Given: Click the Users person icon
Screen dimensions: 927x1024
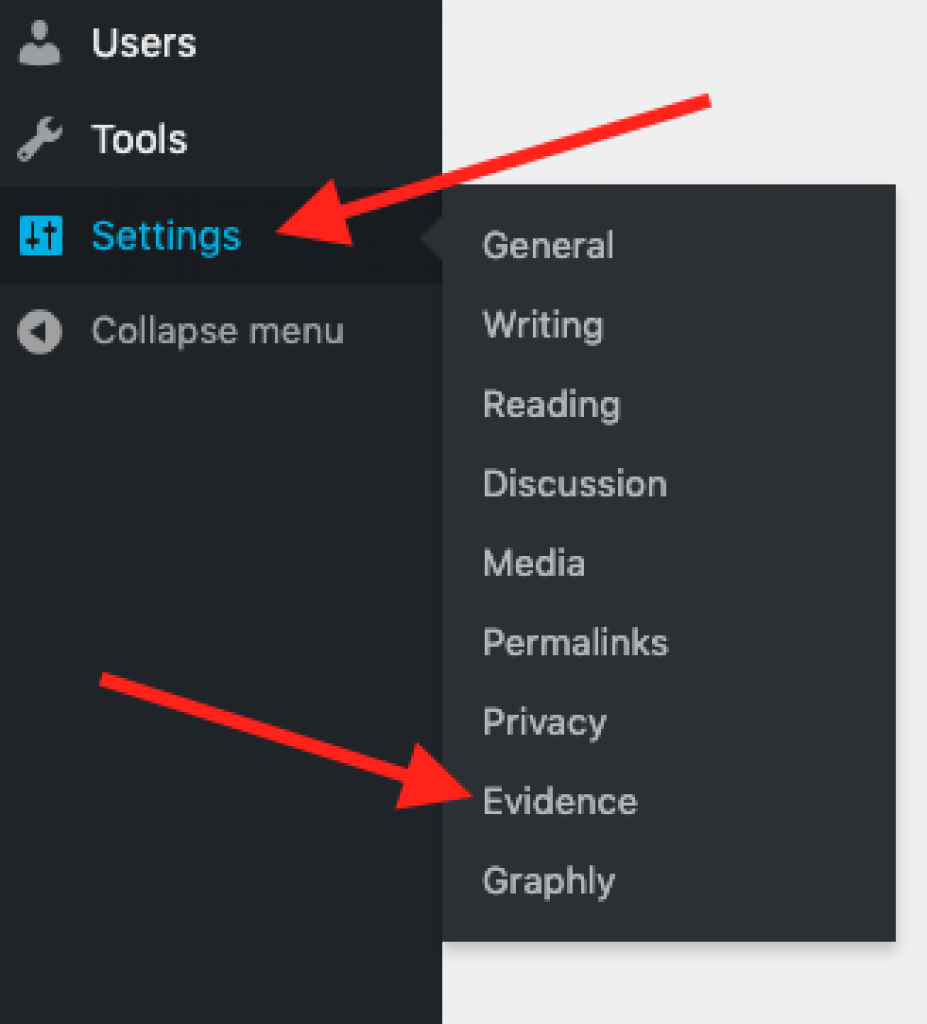Looking at the screenshot, I should [39, 43].
